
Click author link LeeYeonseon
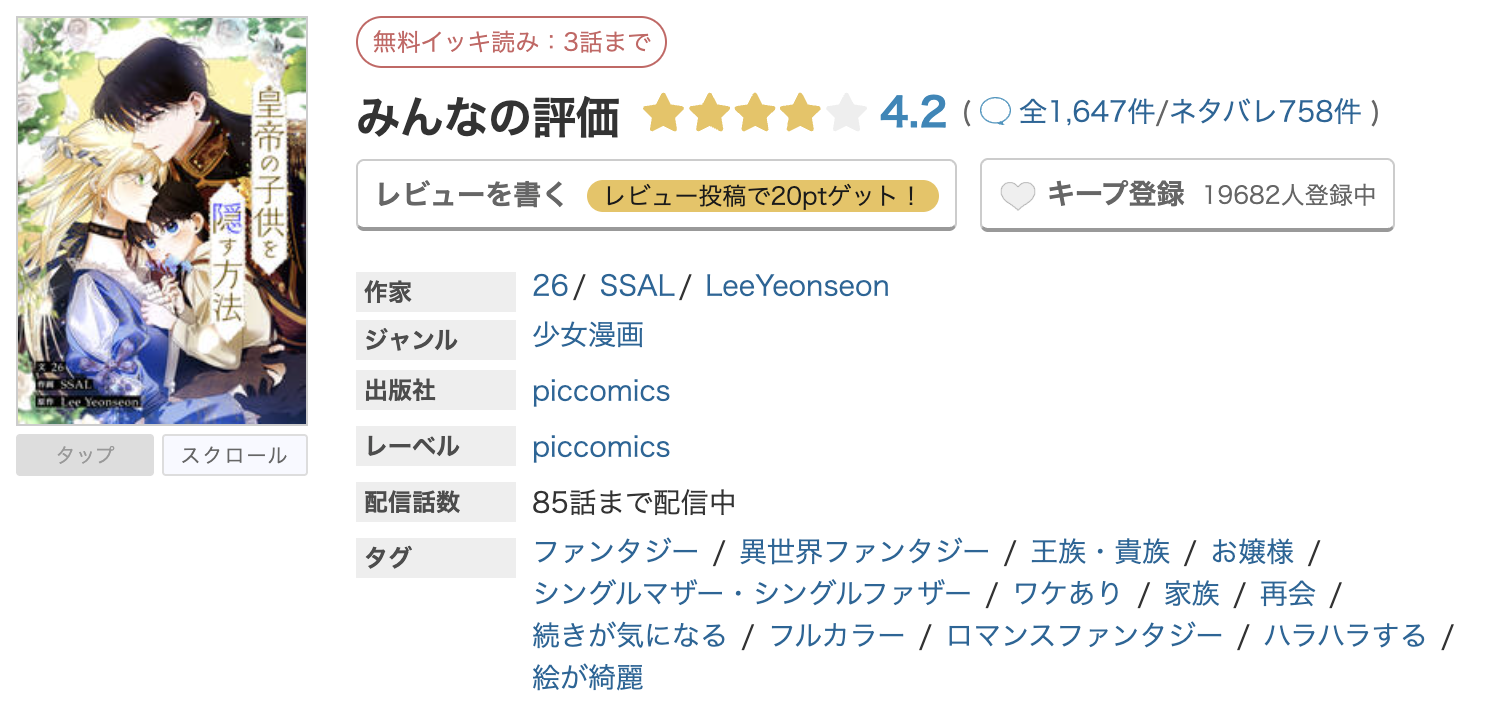click(797, 286)
